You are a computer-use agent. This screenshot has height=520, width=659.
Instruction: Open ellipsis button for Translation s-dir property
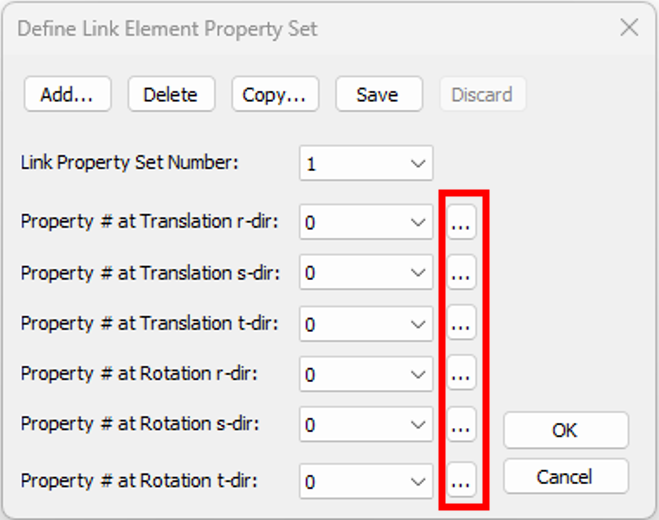click(461, 272)
